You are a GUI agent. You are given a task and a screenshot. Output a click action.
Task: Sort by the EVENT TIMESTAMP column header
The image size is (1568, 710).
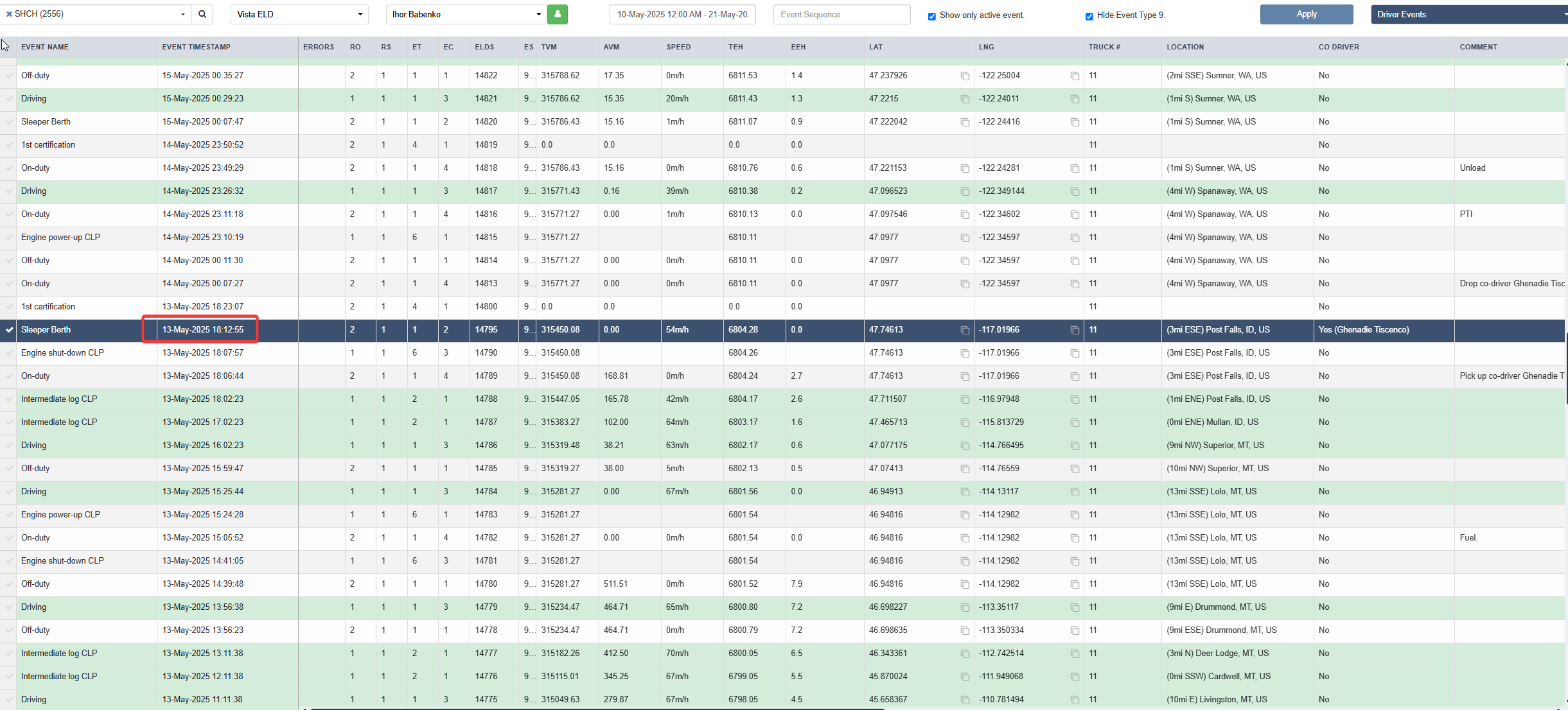[196, 47]
